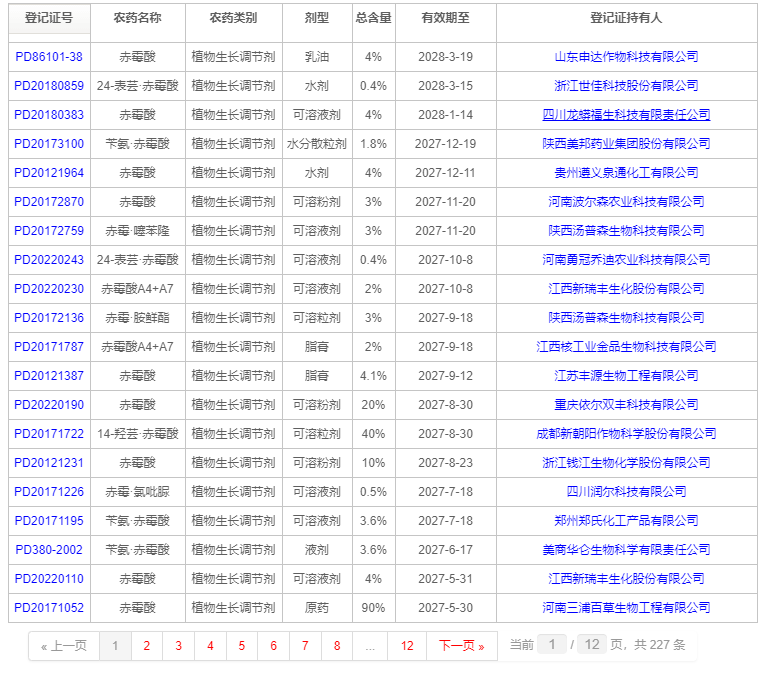Click the current page number input box
The image size is (780, 674).
point(551,645)
